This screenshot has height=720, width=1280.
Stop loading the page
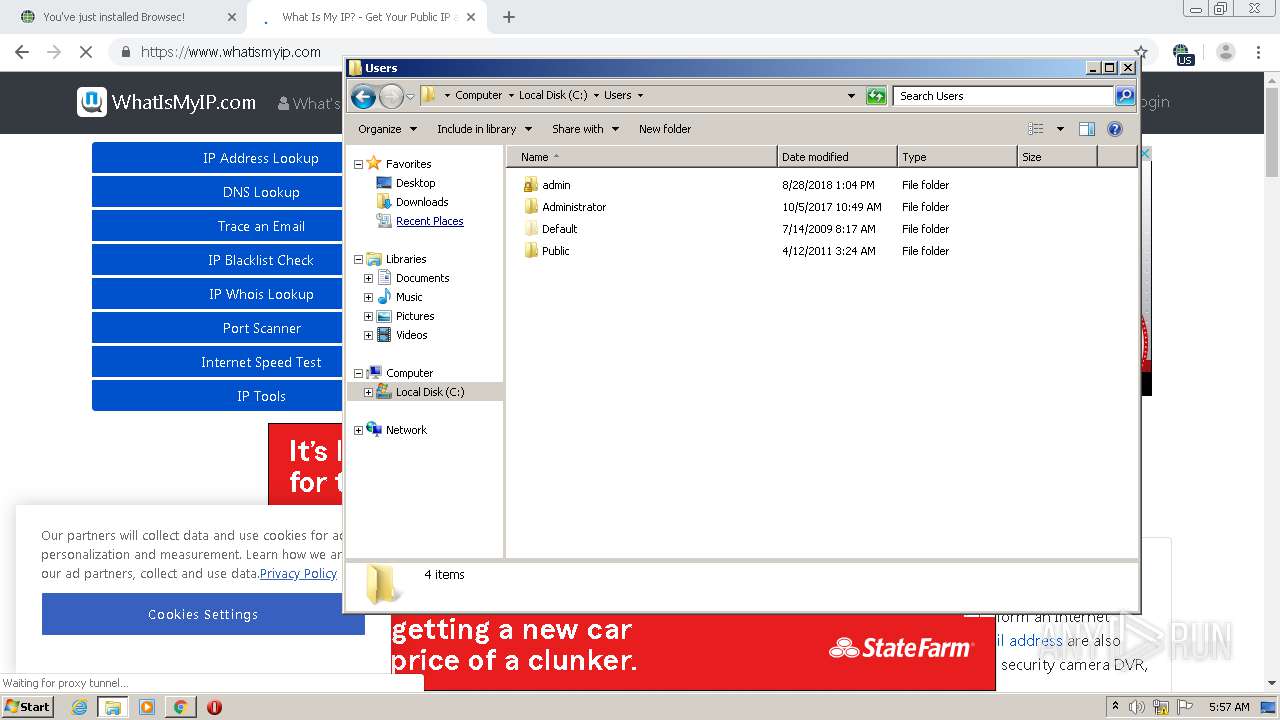coord(86,52)
